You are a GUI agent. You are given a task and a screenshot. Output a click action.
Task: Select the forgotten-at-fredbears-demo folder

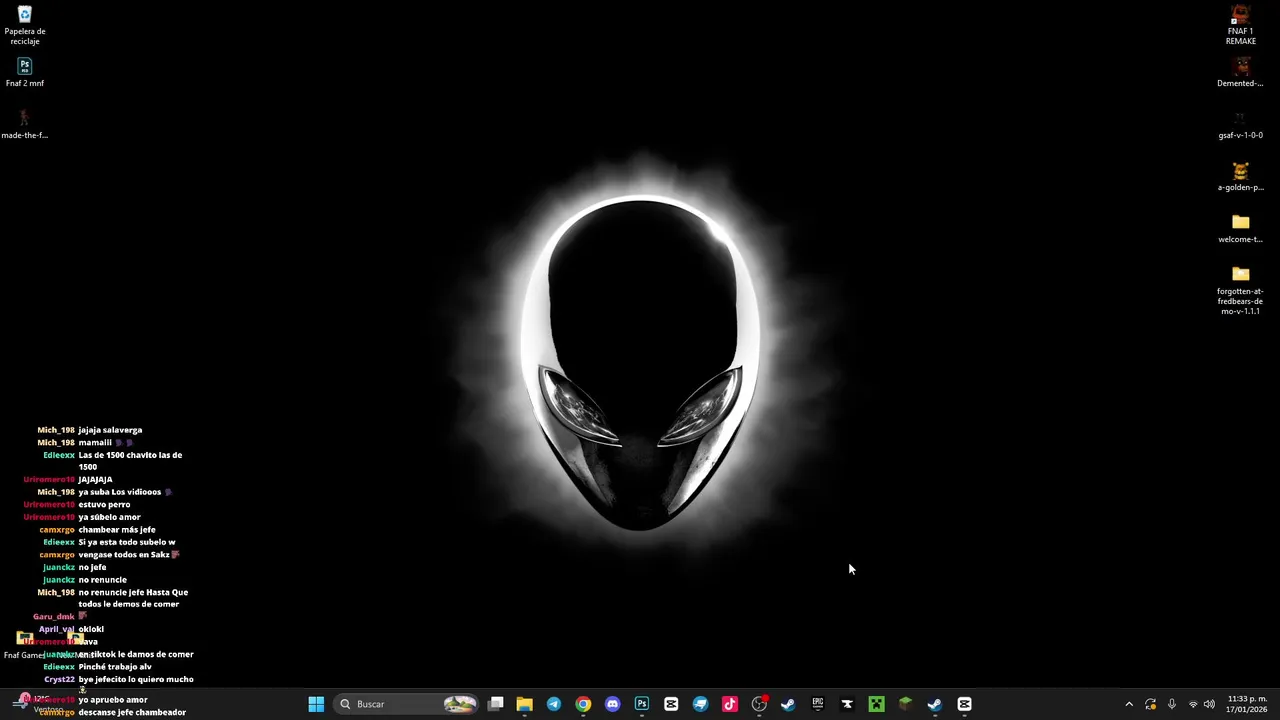(1241, 290)
